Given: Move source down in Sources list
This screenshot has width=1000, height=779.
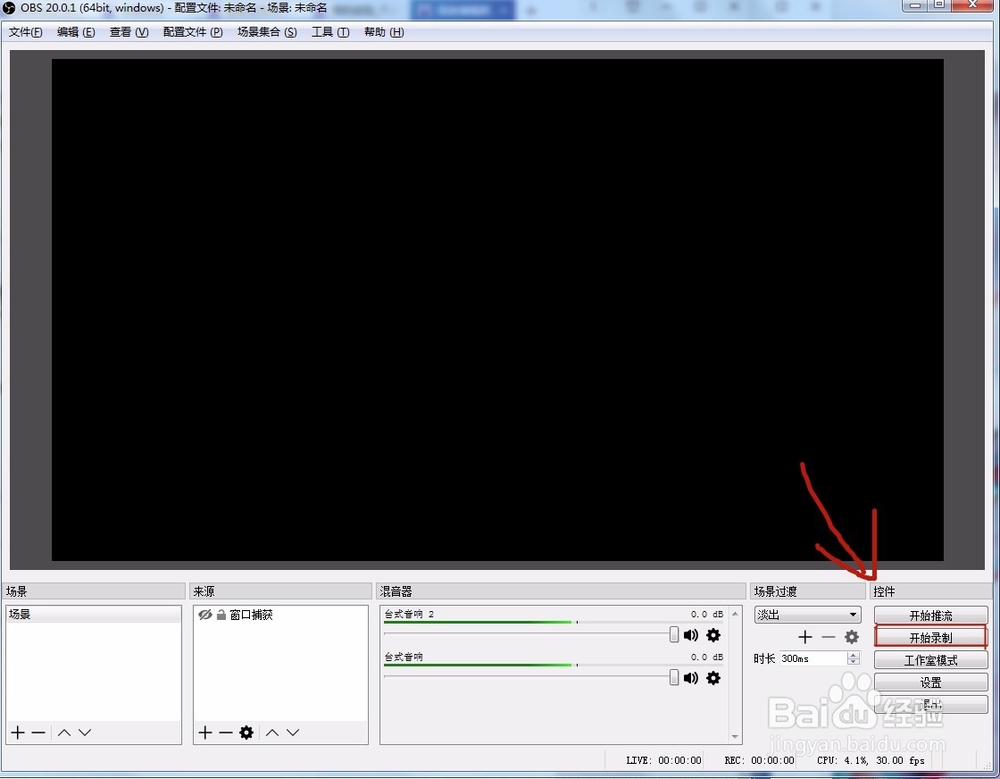Looking at the screenshot, I should 293,732.
